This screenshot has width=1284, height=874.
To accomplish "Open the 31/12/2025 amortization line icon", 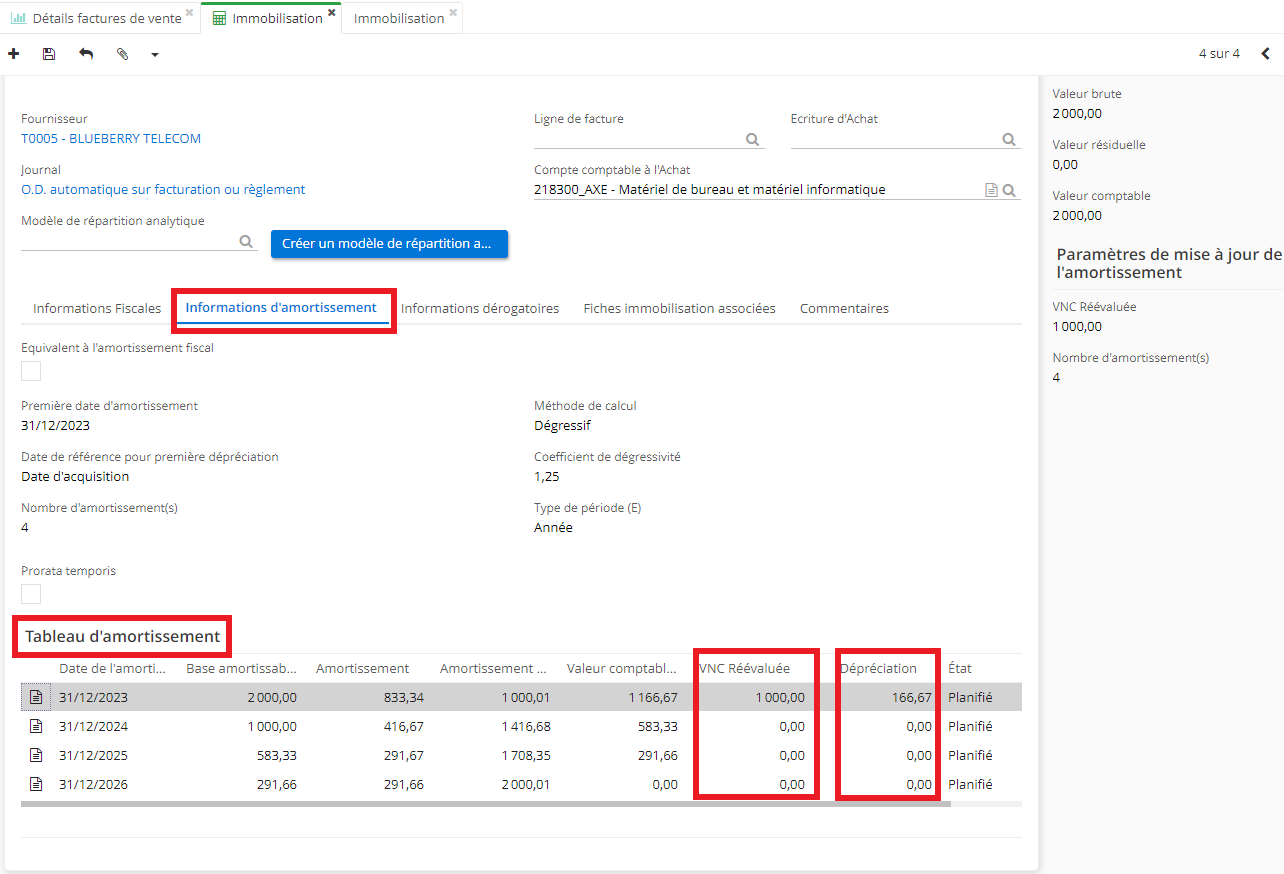I will click(36, 756).
